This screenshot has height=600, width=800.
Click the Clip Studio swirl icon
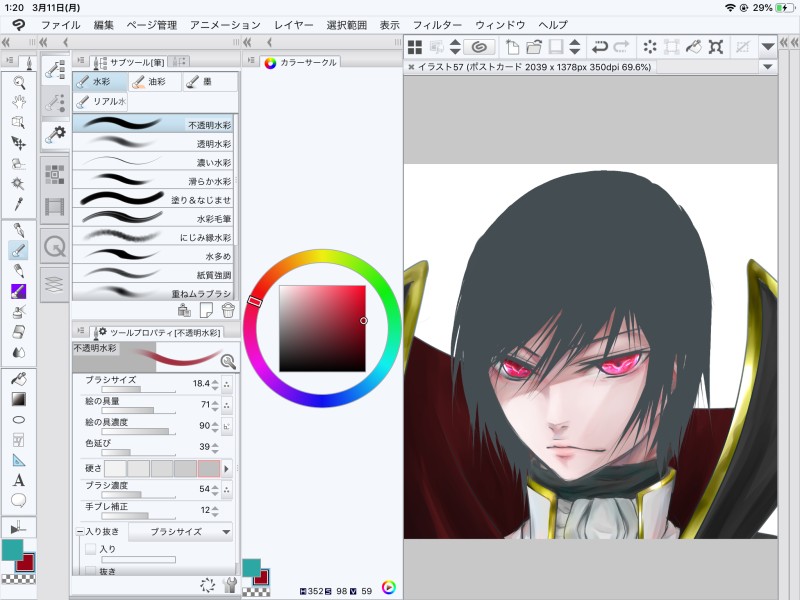479,47
